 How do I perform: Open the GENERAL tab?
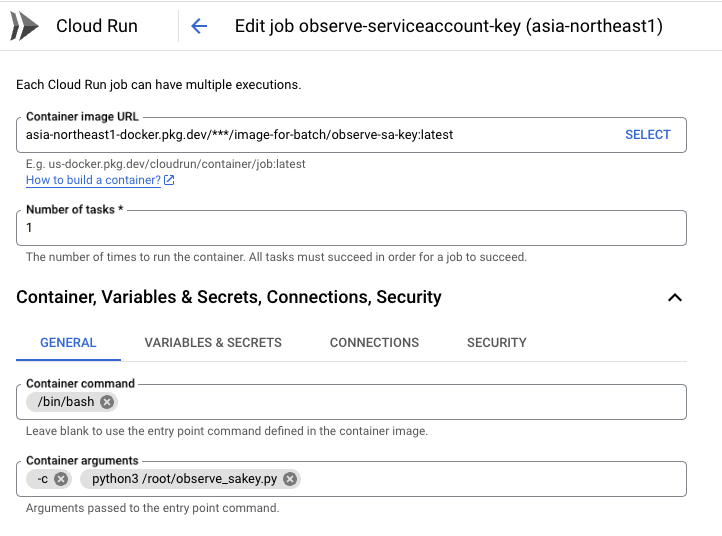[x=68, y=343]
